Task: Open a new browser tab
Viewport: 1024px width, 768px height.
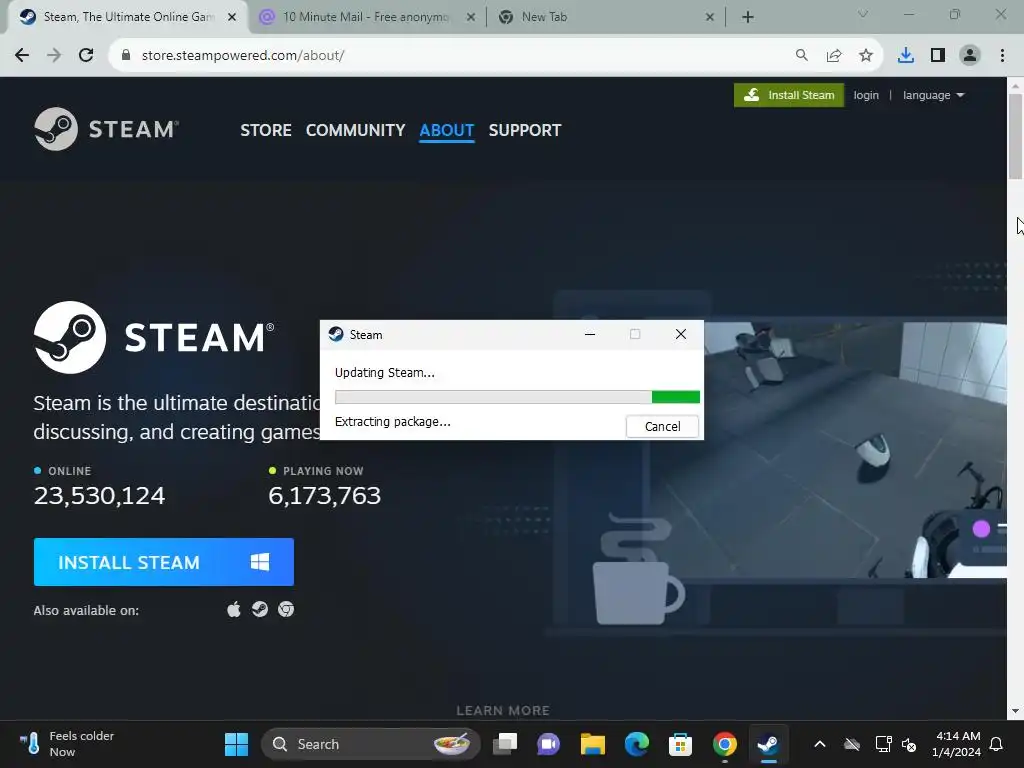Action: [748, 17]
